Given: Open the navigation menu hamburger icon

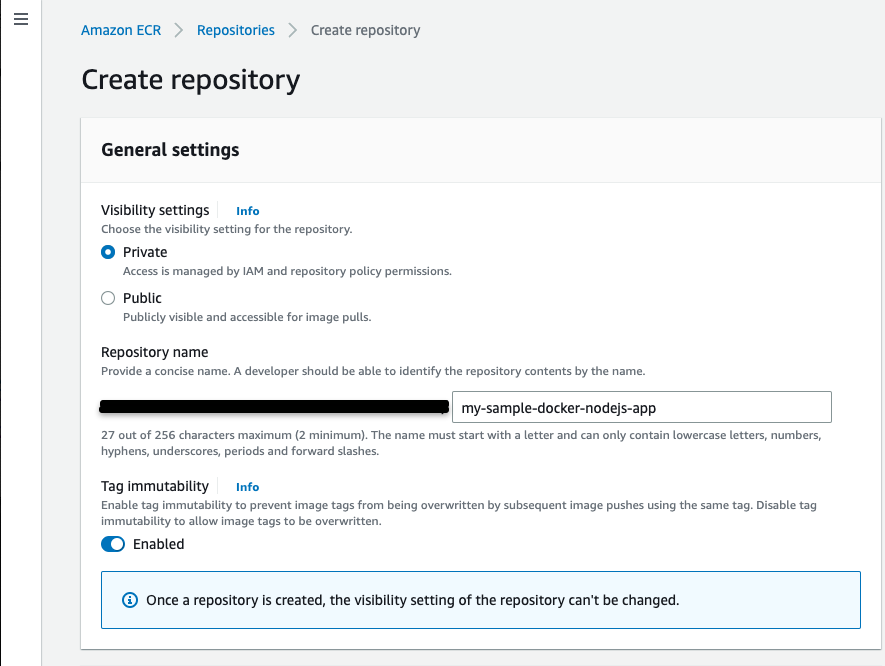Looking at the screenshot, I should [x=21, y=20].
